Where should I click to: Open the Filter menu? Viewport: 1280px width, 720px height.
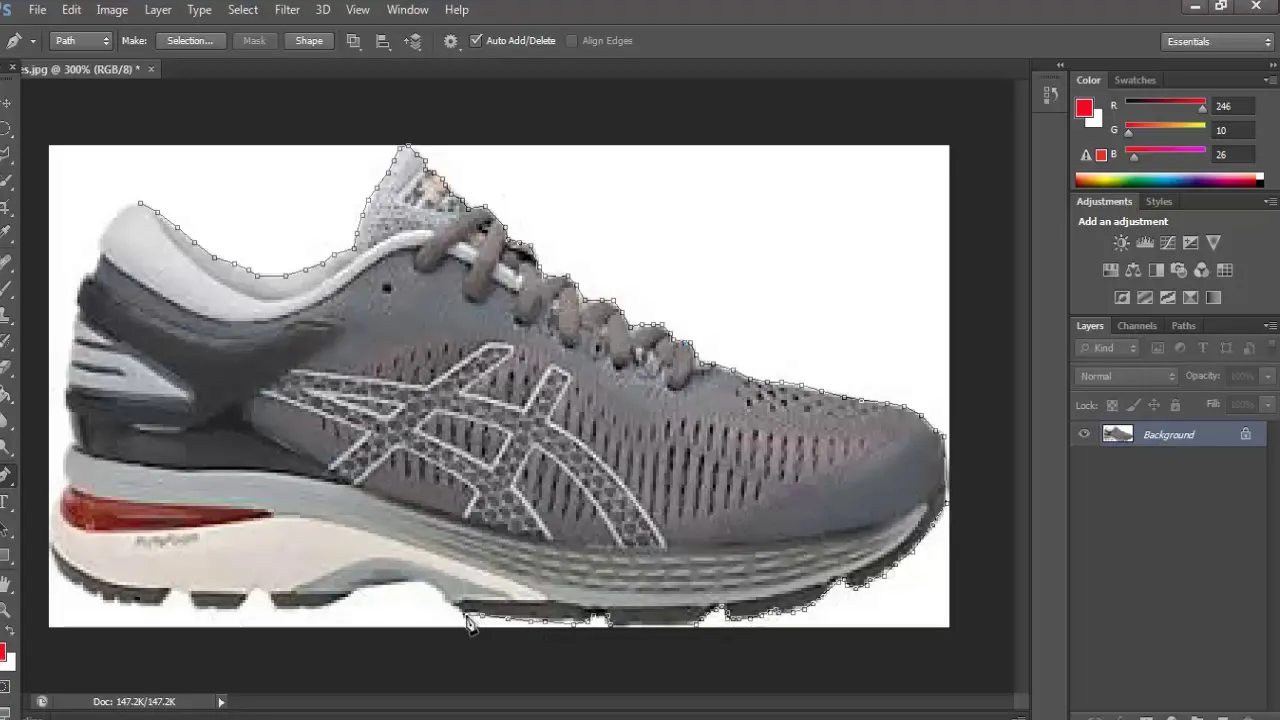pos(287,10)
